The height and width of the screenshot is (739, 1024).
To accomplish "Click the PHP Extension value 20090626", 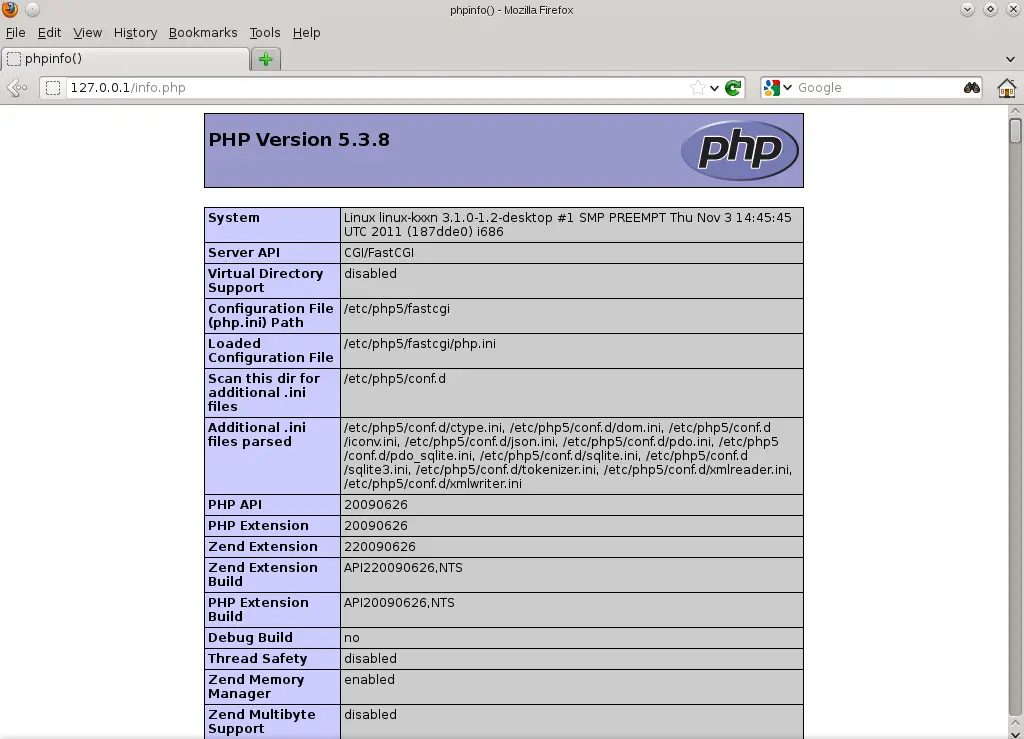I will [376, 526].
